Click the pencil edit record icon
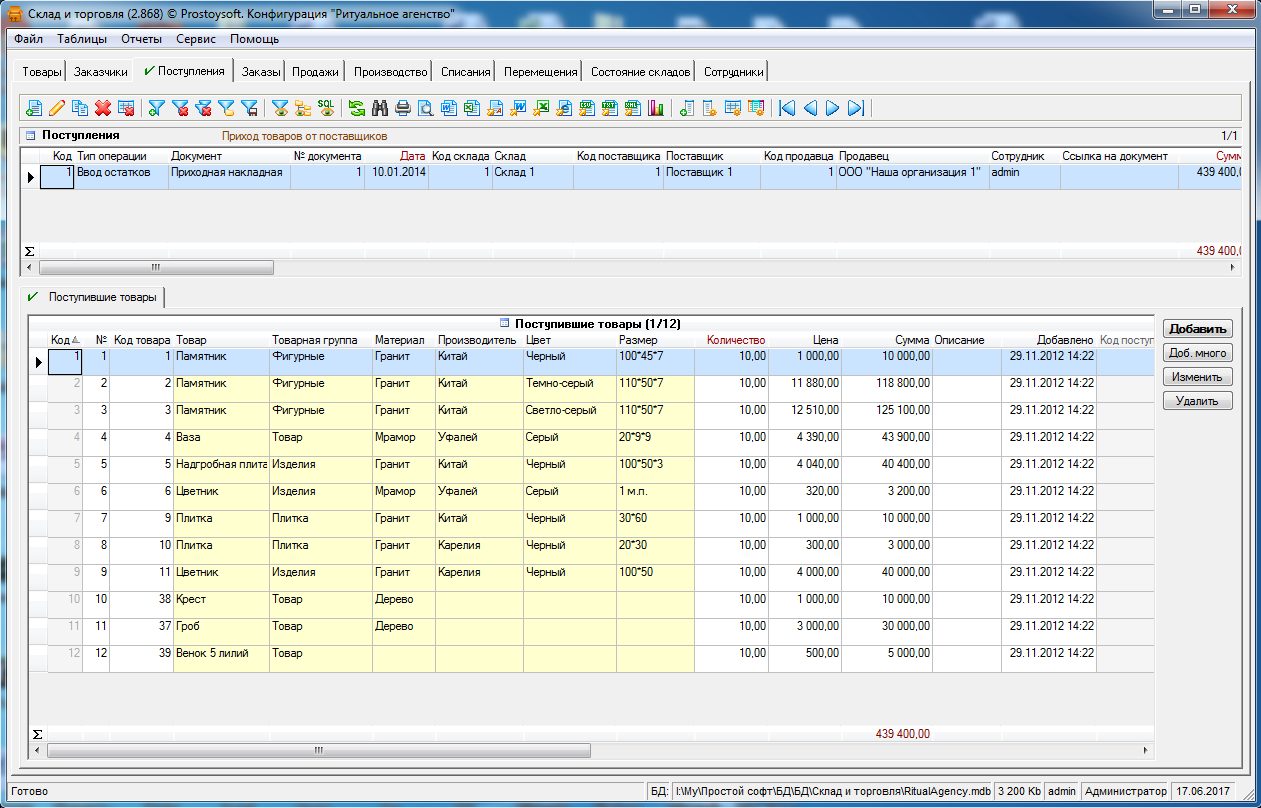The image size is (1261, 808). 57,108
